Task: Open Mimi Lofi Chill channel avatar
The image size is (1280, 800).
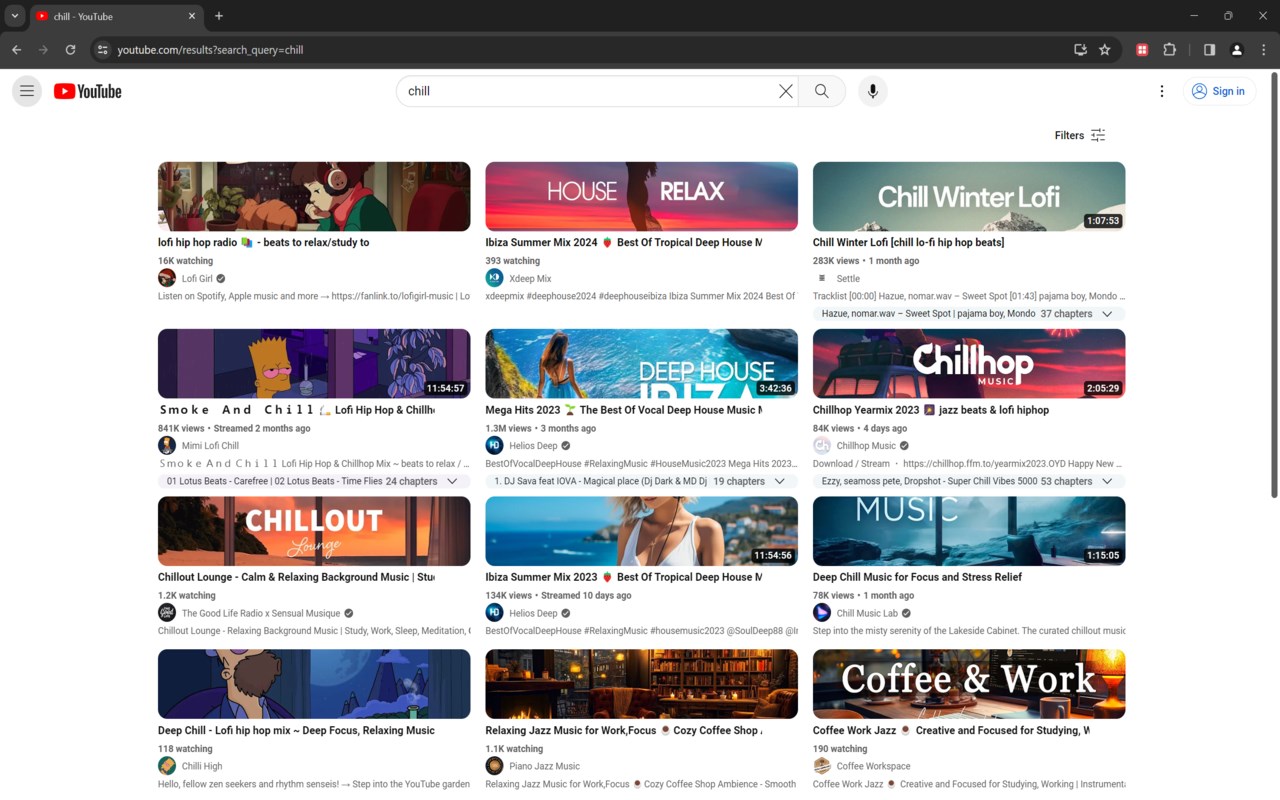Action: (x=167, y=445)
